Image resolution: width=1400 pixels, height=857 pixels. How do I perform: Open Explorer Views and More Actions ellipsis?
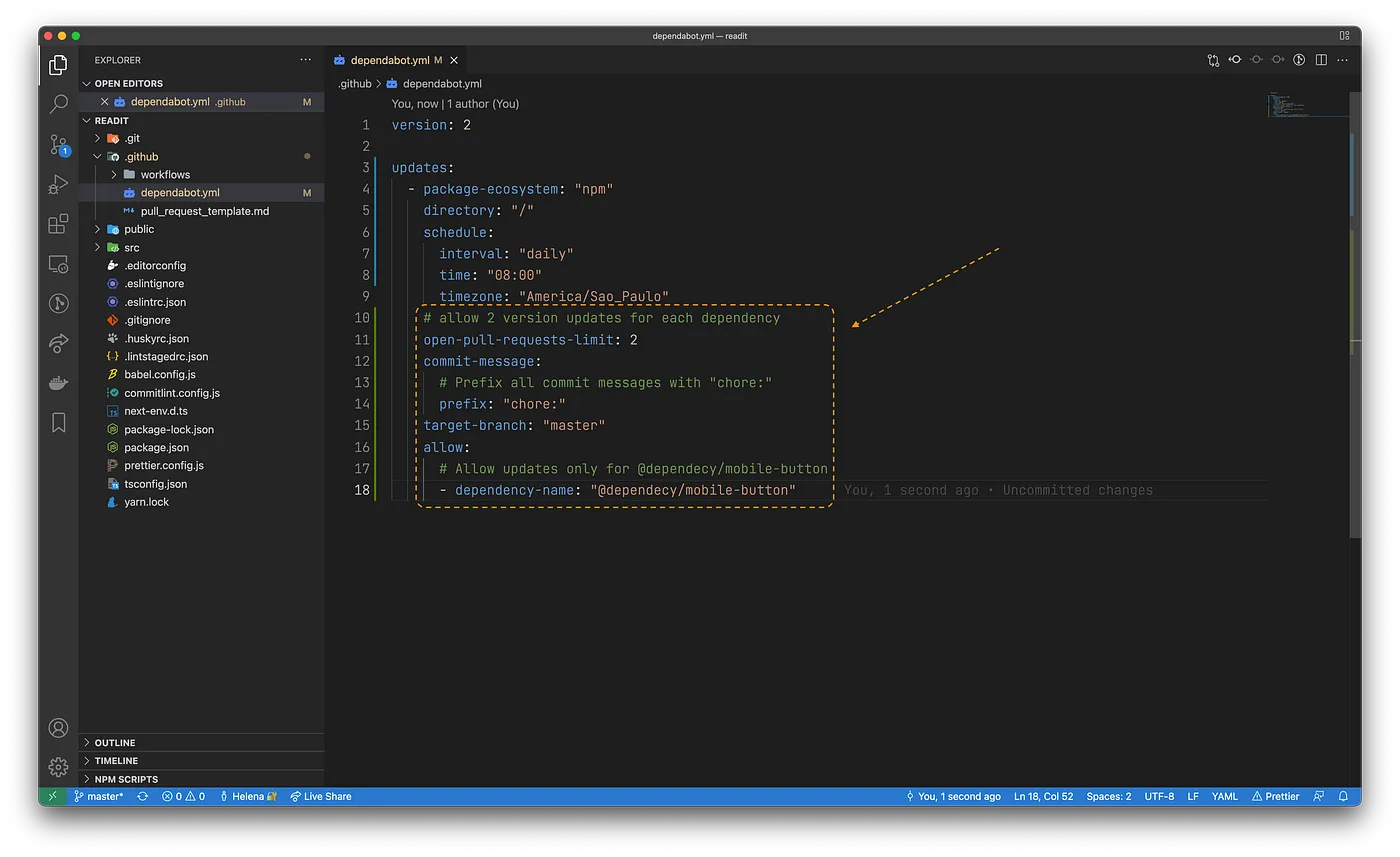tap(306, 60)
